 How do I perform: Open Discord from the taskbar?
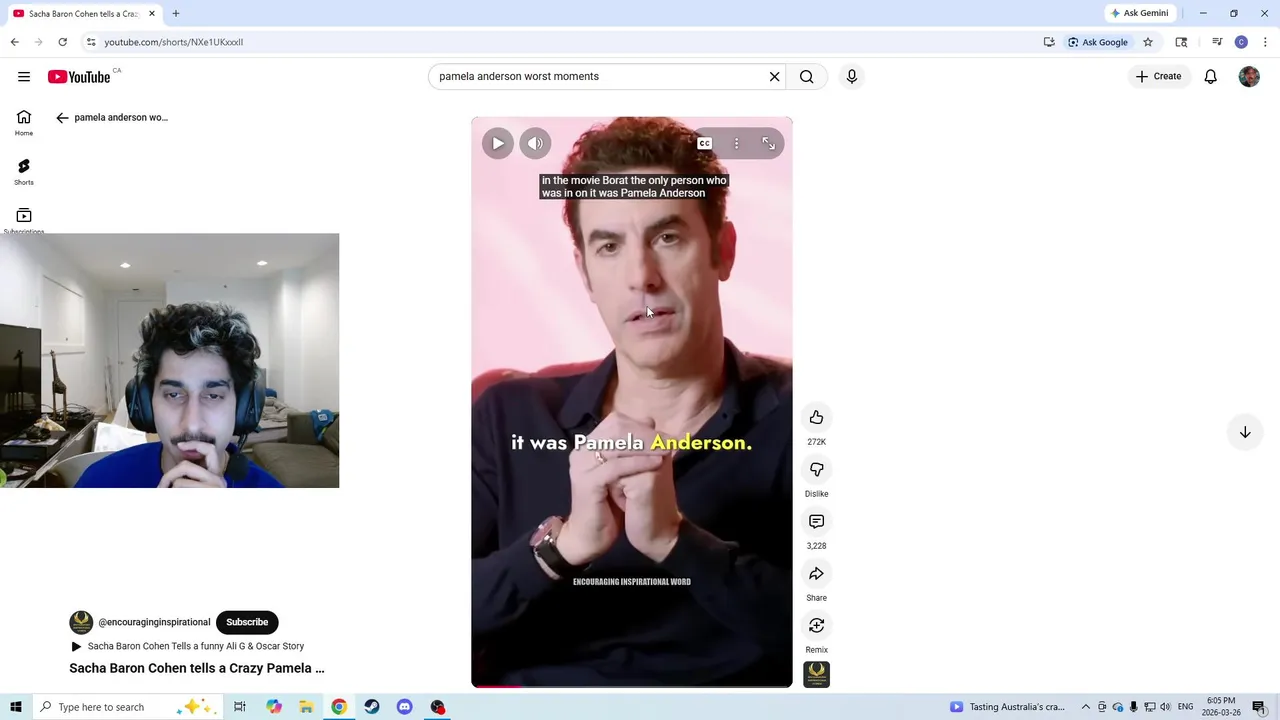tap(404, 707)
